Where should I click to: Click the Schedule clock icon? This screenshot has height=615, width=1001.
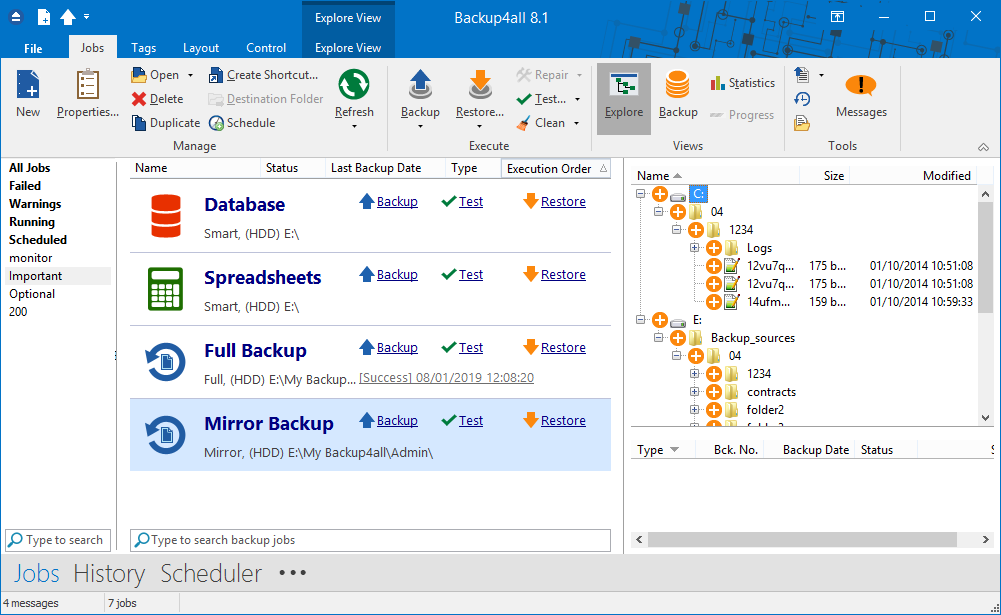pyautogui.click(x=217, y=123)
